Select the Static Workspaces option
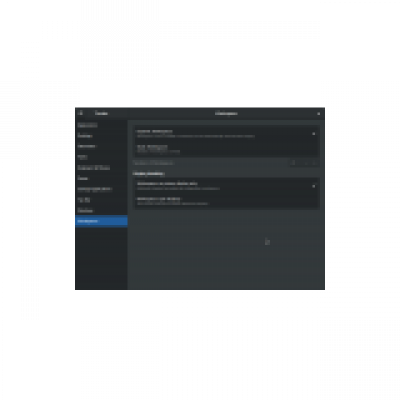Screen dimensions: 400x400 pyautogui.click(x=226, y=149)
